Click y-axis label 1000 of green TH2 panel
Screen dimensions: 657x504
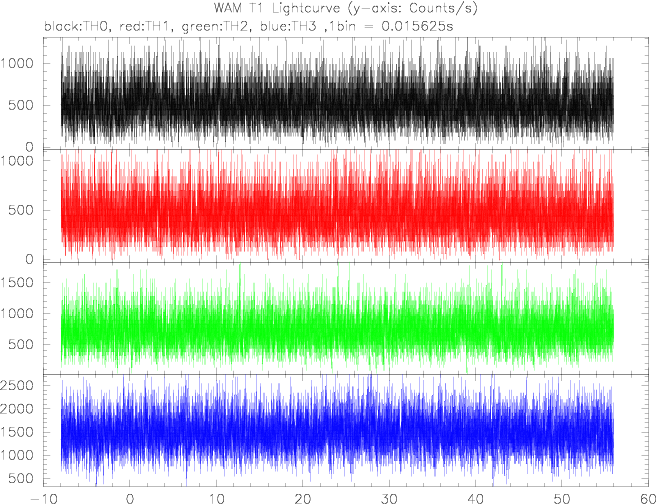[x=17, y=314]
